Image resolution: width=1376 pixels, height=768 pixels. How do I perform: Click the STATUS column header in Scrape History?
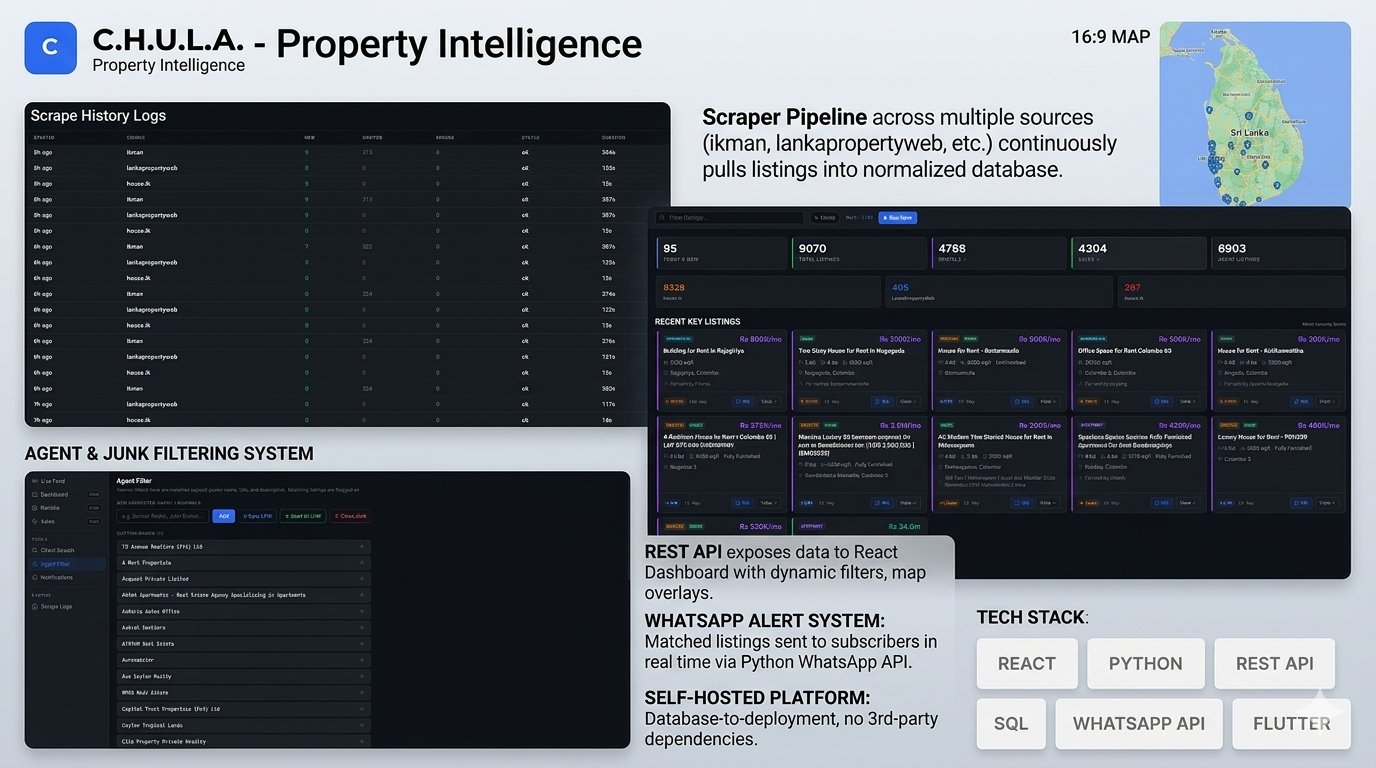[x=530, y=137]
